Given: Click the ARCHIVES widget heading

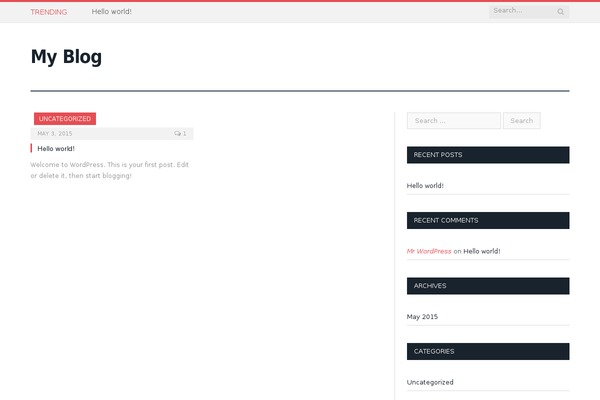Looking at the screenshot, I should pyautogui.click(x=488, y=286).
